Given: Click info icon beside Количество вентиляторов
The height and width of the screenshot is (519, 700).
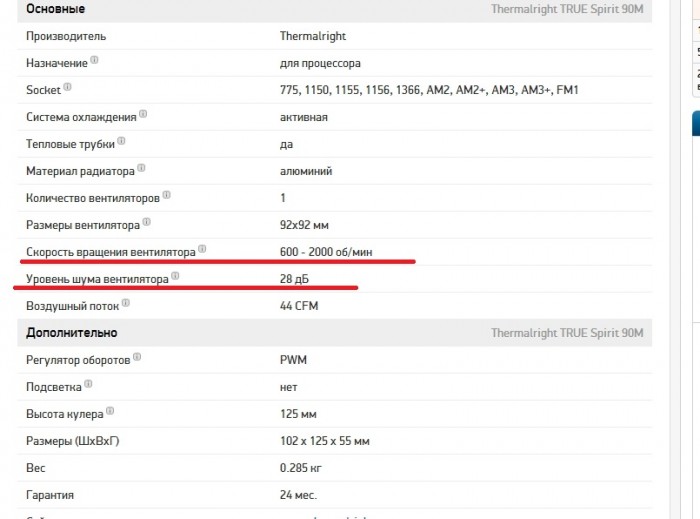Looking at the screenshot, I should coord(167,195).
